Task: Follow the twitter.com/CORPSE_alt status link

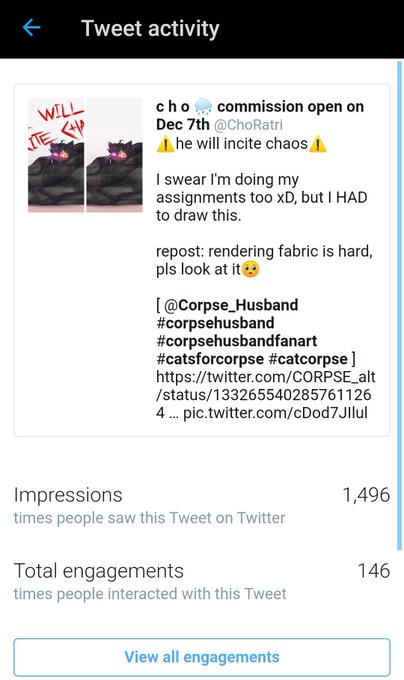Action: click(265, 395)
